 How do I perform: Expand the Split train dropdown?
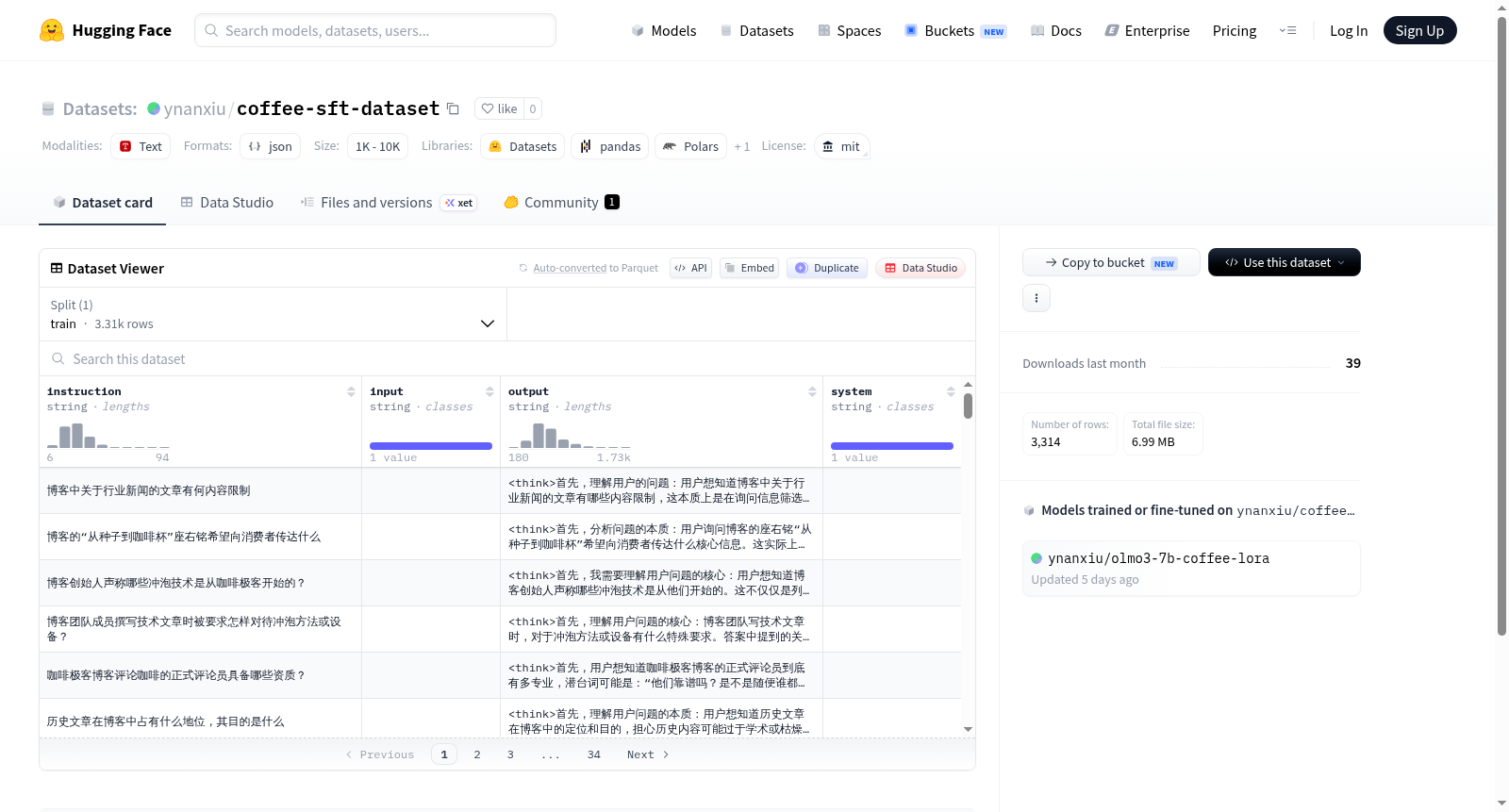point(273,314)
